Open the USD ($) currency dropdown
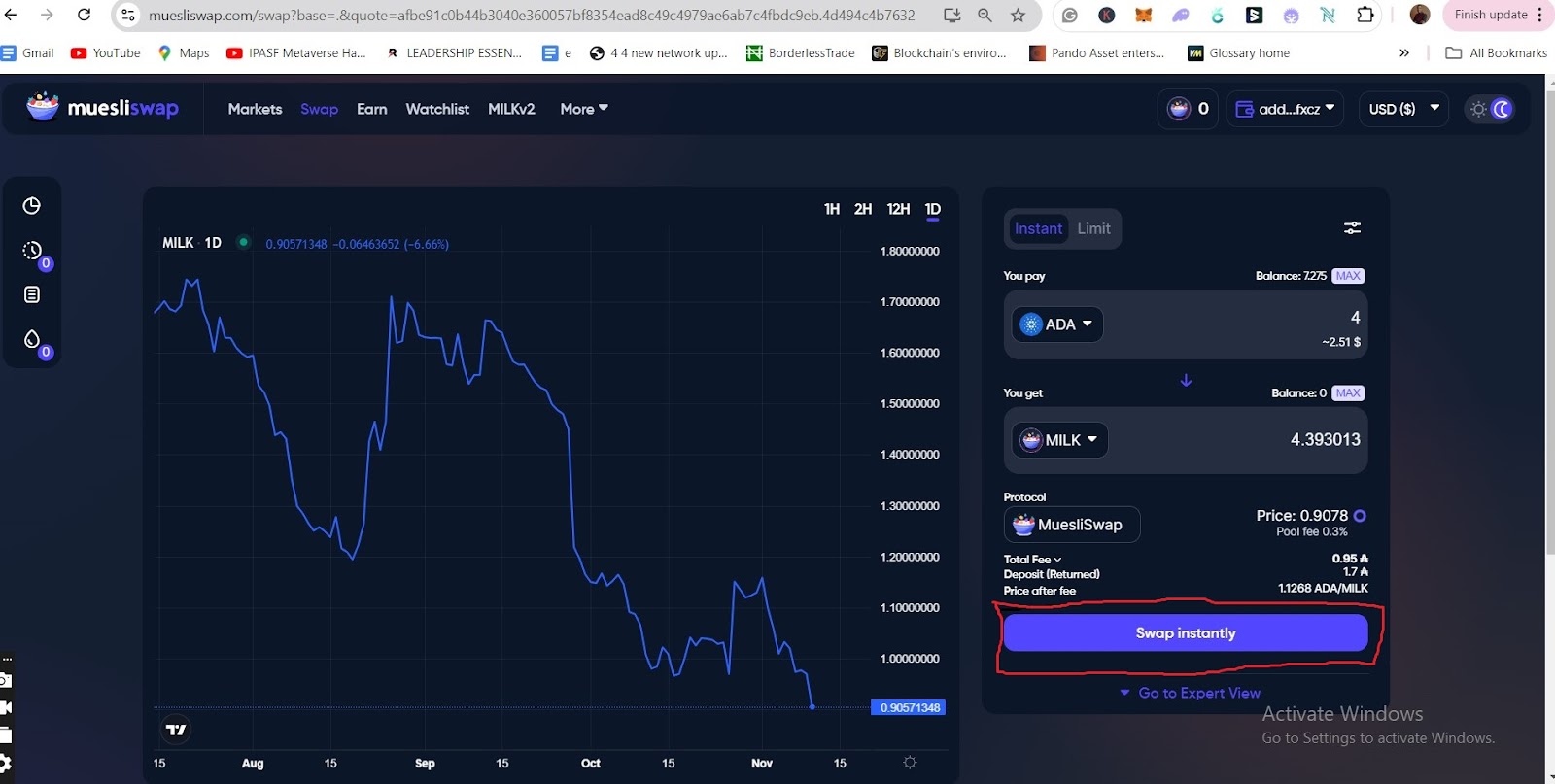1555x784 pixels. click(x=1403, y=109)
